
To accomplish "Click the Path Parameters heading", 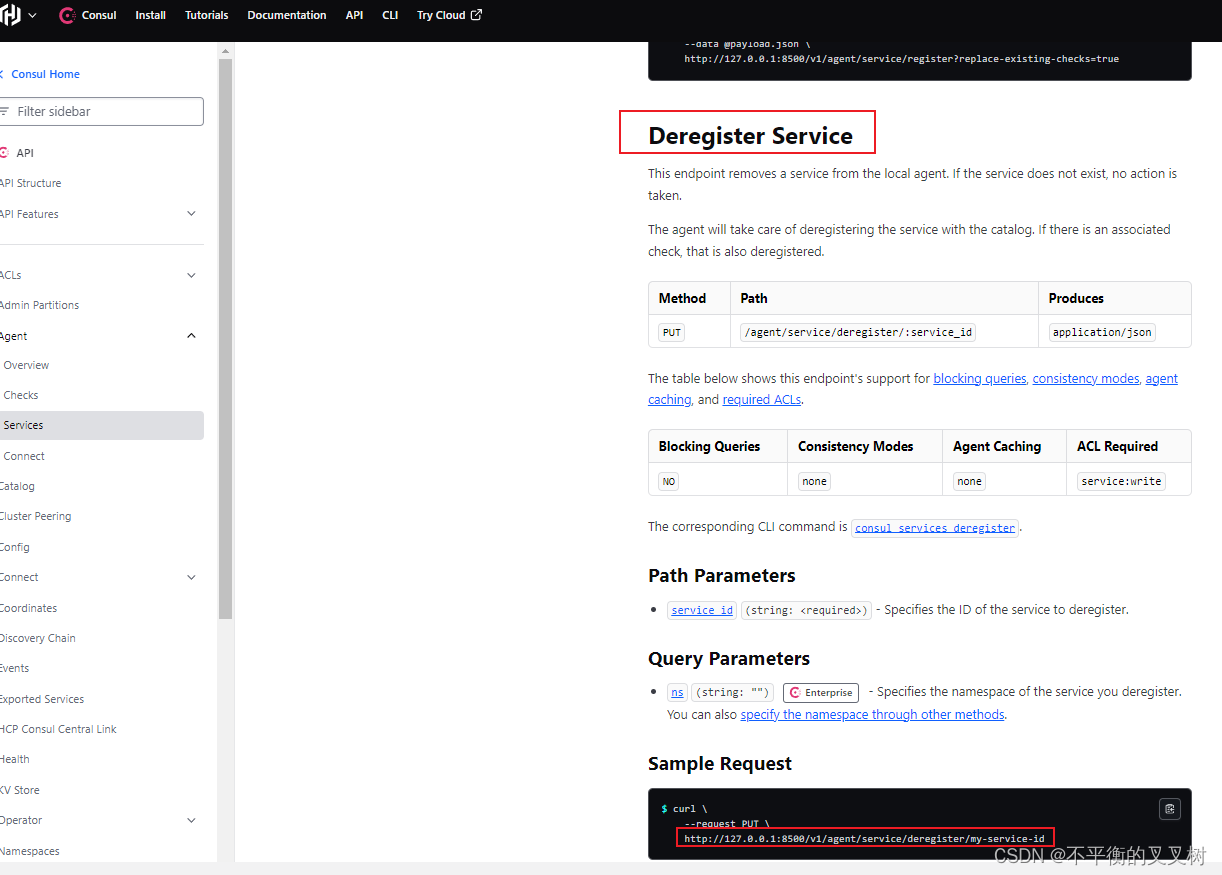I will 722,575.
